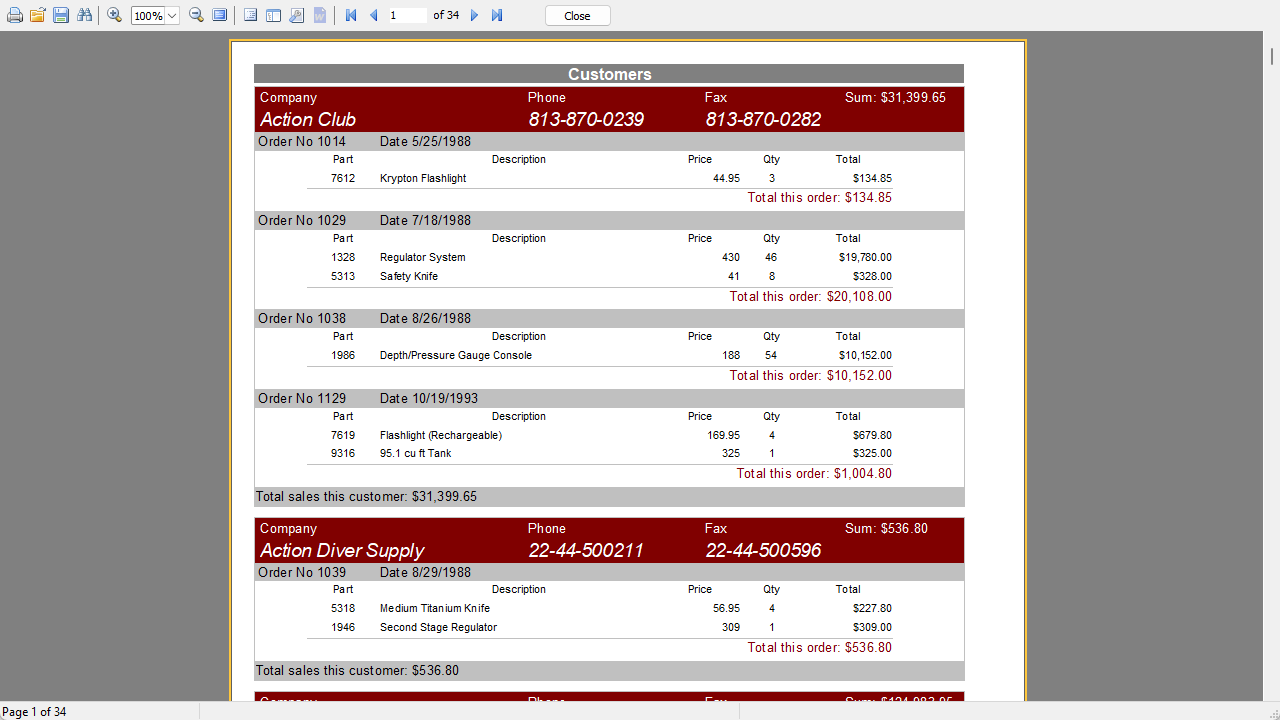
Task: Click Order No 1038 header
Action: point(302,318)
